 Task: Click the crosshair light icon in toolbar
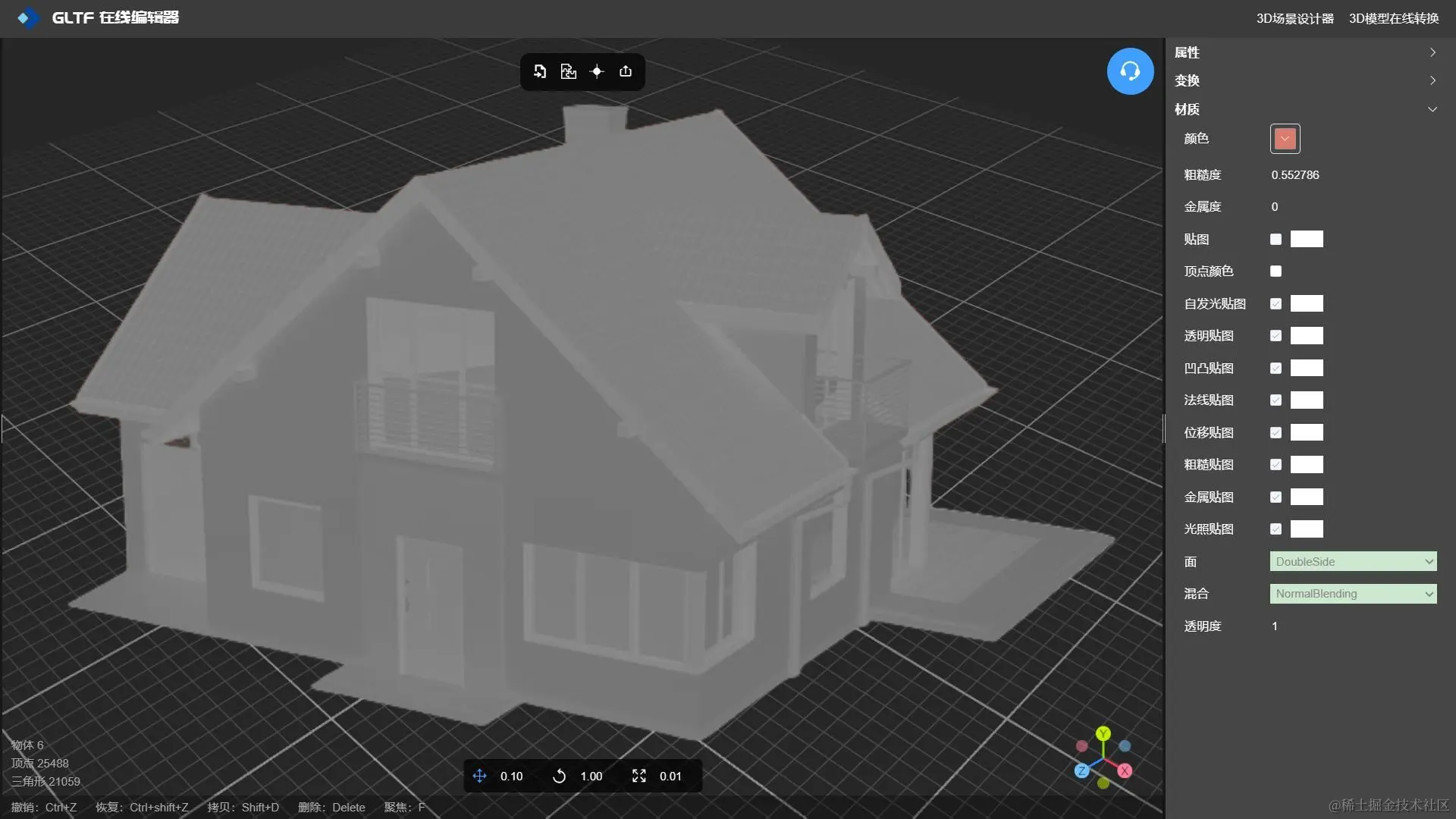[x=597, y=71]
